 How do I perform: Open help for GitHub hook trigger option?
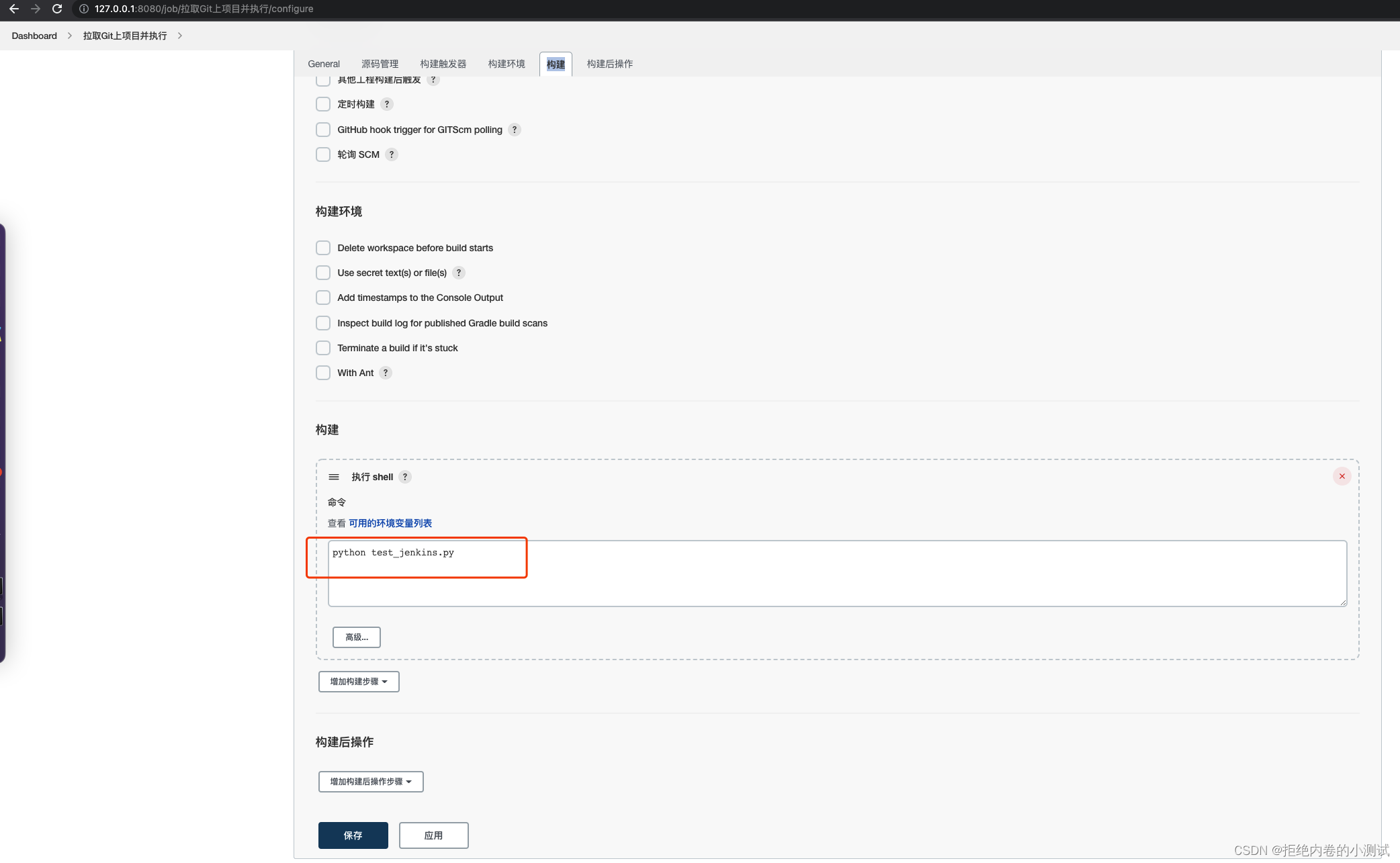pyautogui.click(x=515, y=130)
